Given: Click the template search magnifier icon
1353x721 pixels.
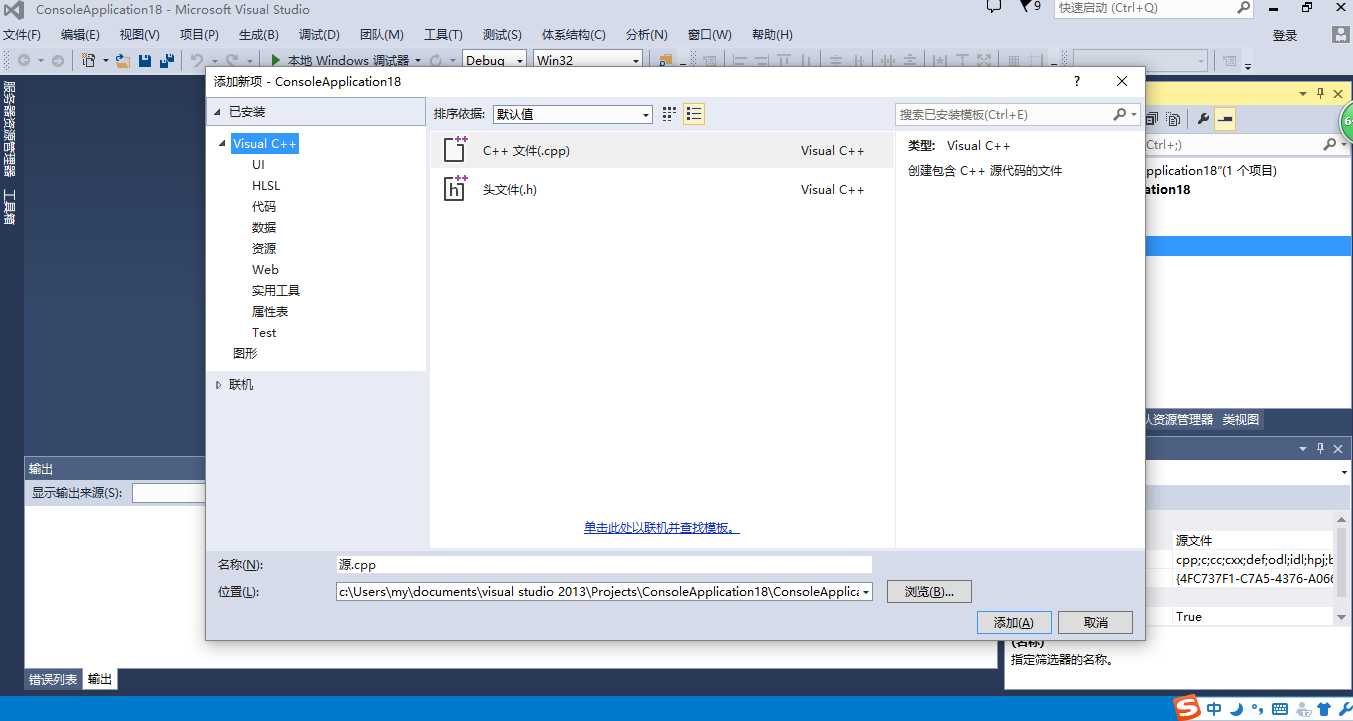Looking at the screenshot, I should click(x=1119, y=114).
